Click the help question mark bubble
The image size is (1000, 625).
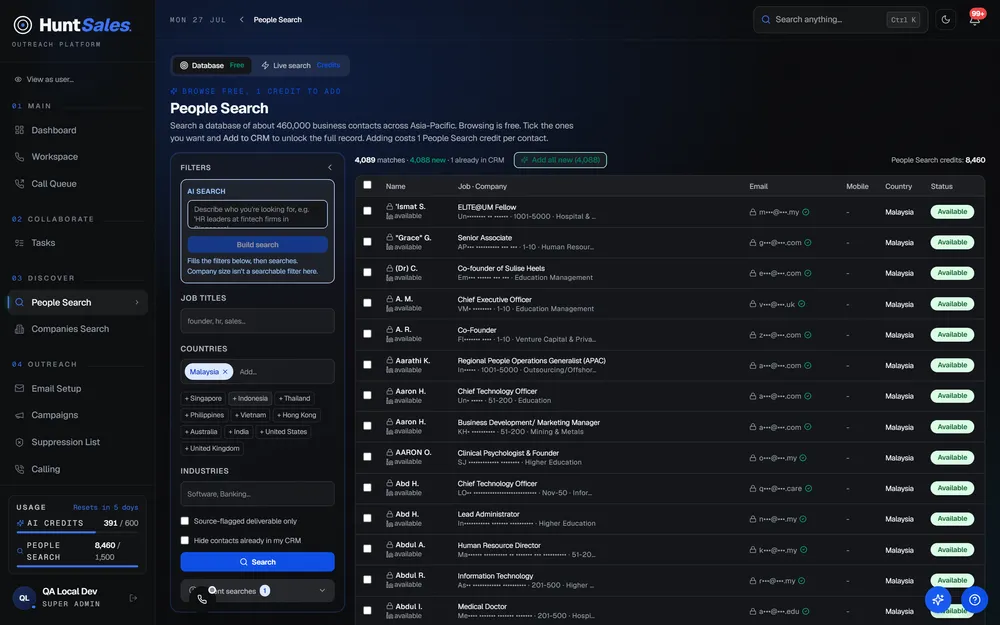[x=974, y=599]
